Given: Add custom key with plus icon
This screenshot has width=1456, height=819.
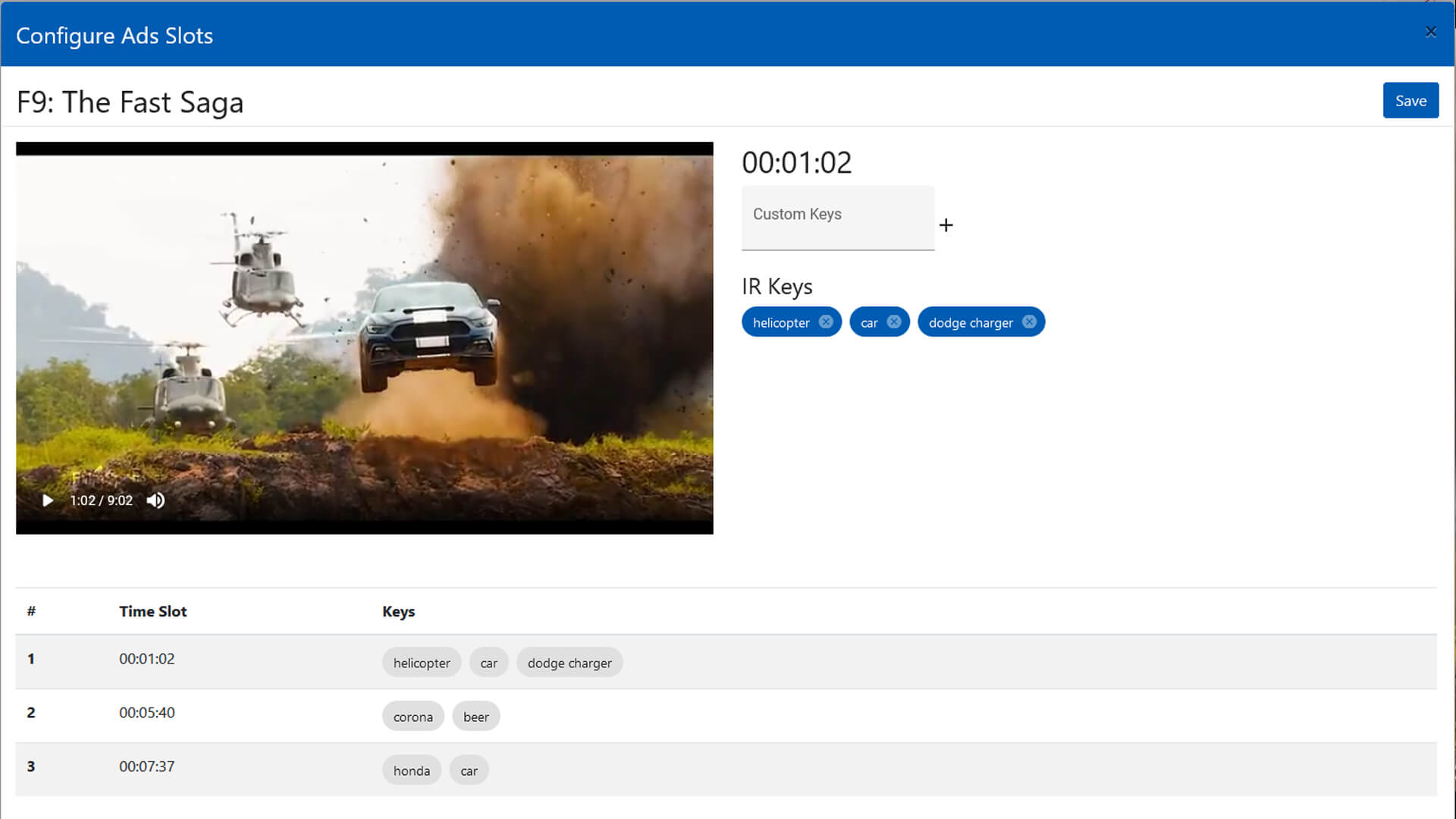Looking at the screenshot, I should click(946, 225).
